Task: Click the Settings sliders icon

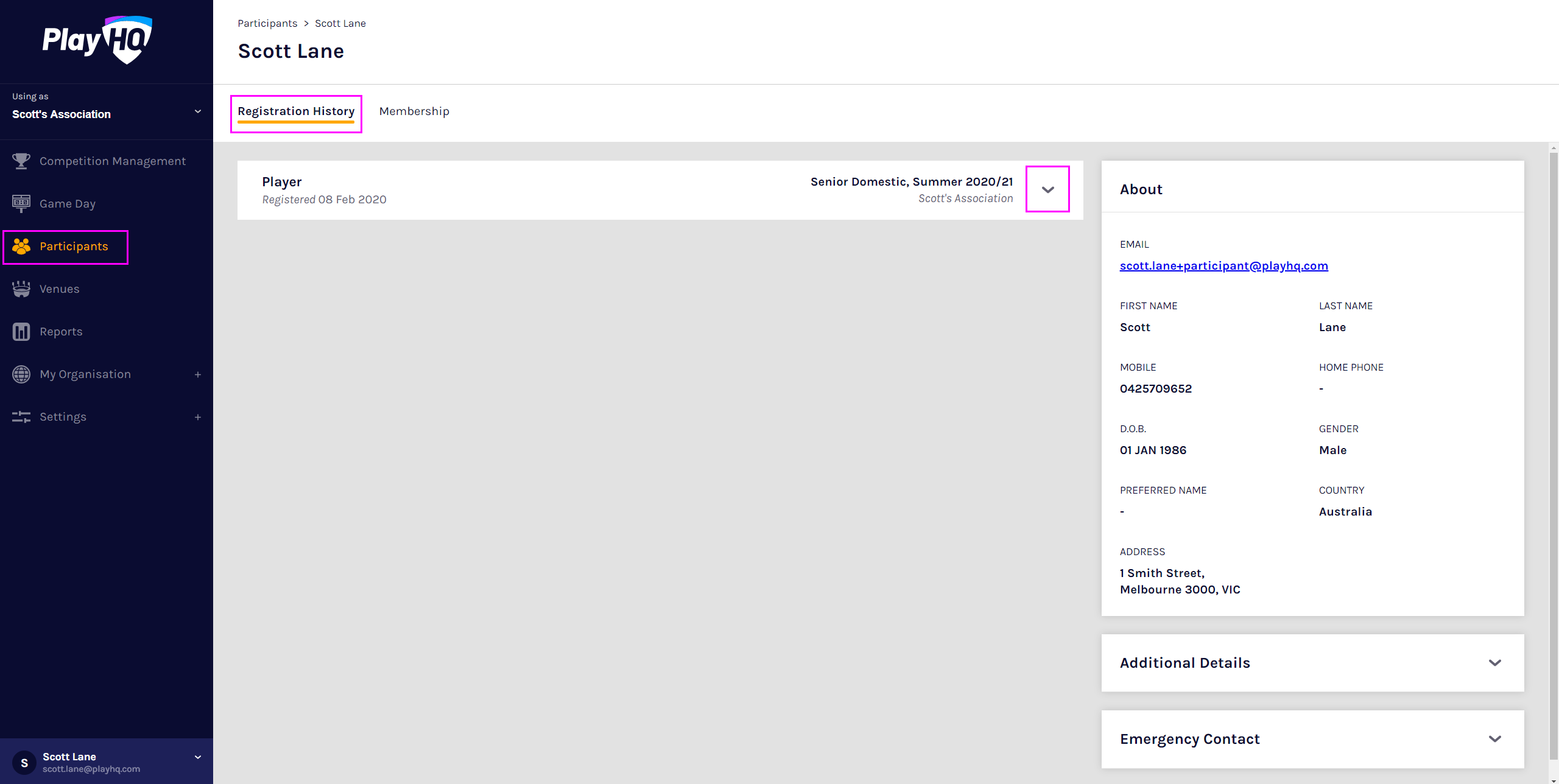Action: (21, 417)
